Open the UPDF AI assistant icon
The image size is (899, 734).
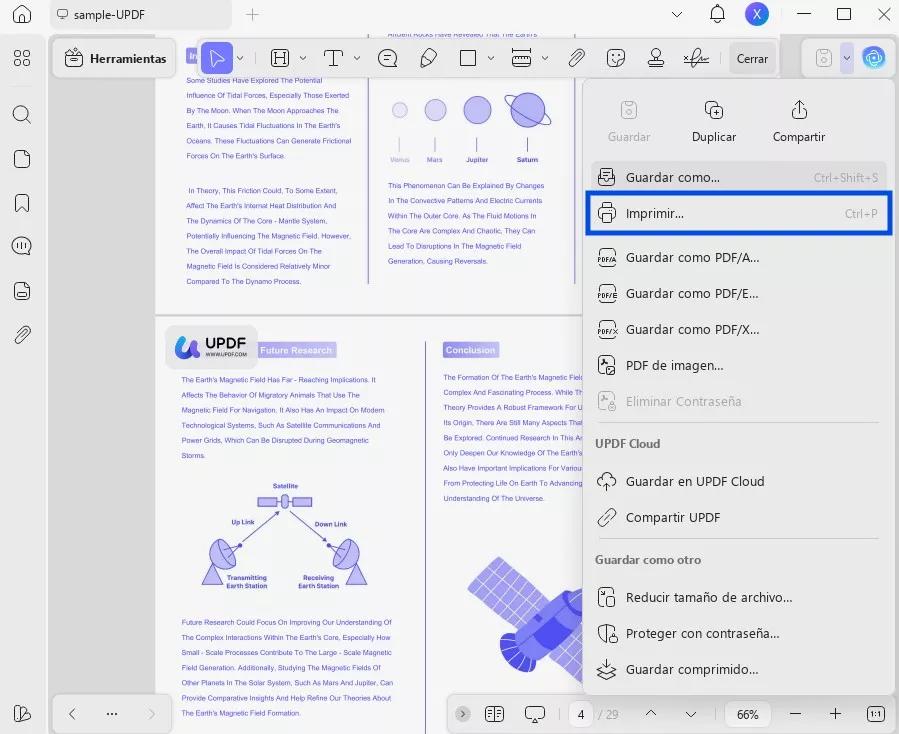(x=873, y=58)
